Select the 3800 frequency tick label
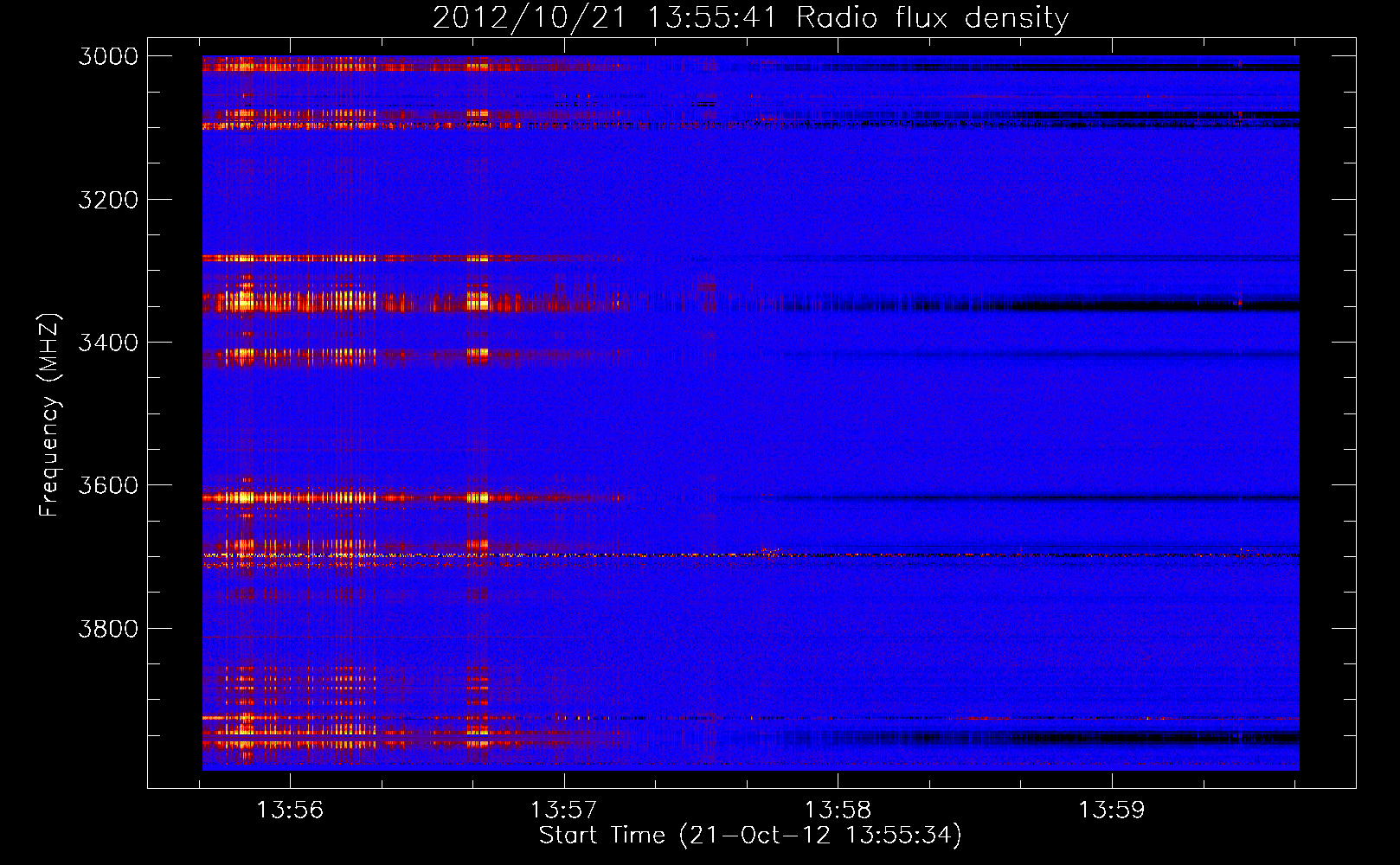 (x=108, y=628)
